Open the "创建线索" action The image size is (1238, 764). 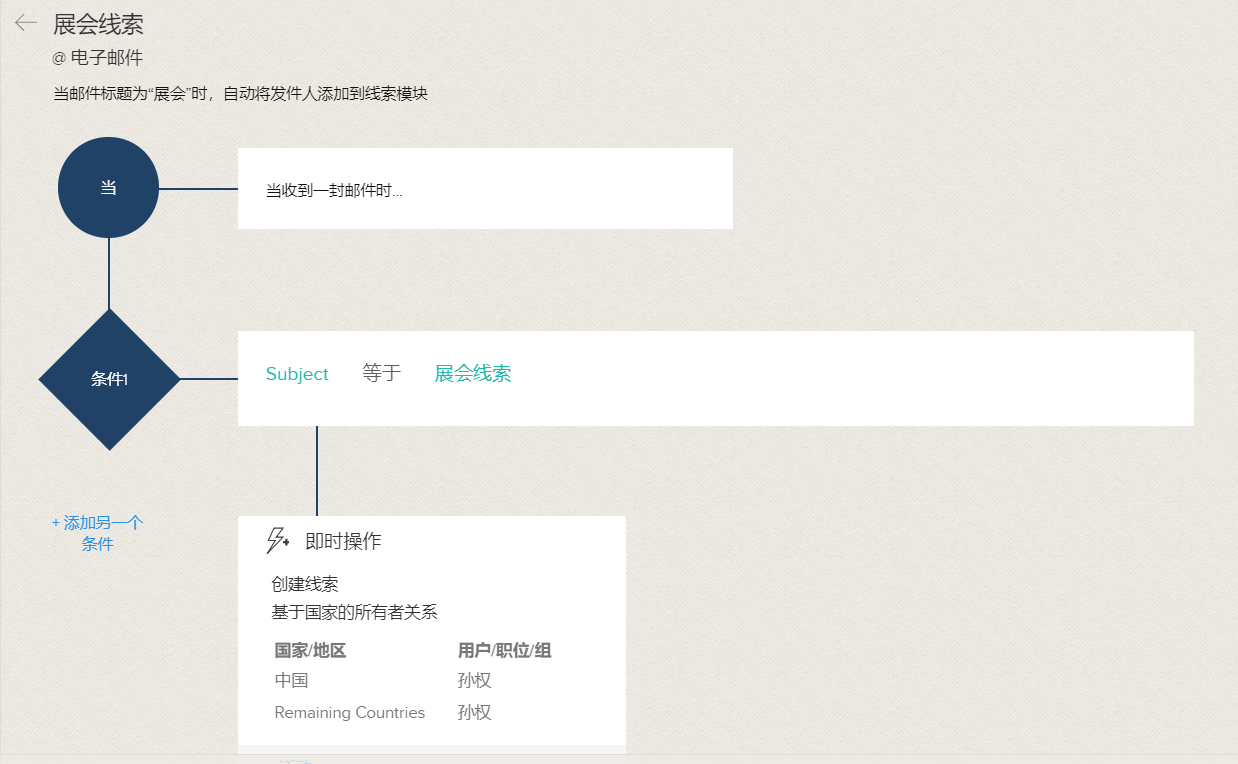[x=305, y=584]
